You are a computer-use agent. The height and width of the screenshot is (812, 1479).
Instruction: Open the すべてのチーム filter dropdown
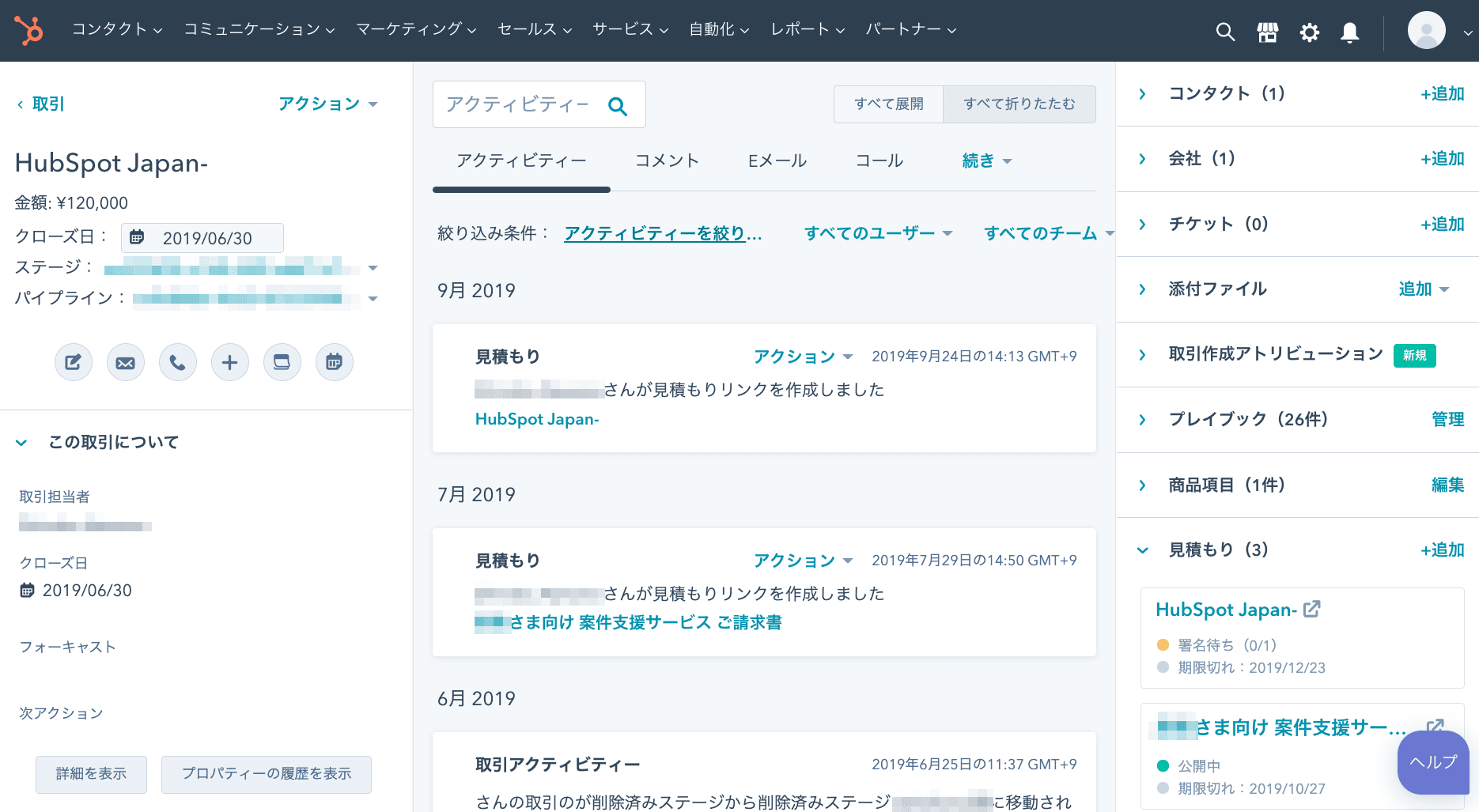click(x=1049, y=233)
